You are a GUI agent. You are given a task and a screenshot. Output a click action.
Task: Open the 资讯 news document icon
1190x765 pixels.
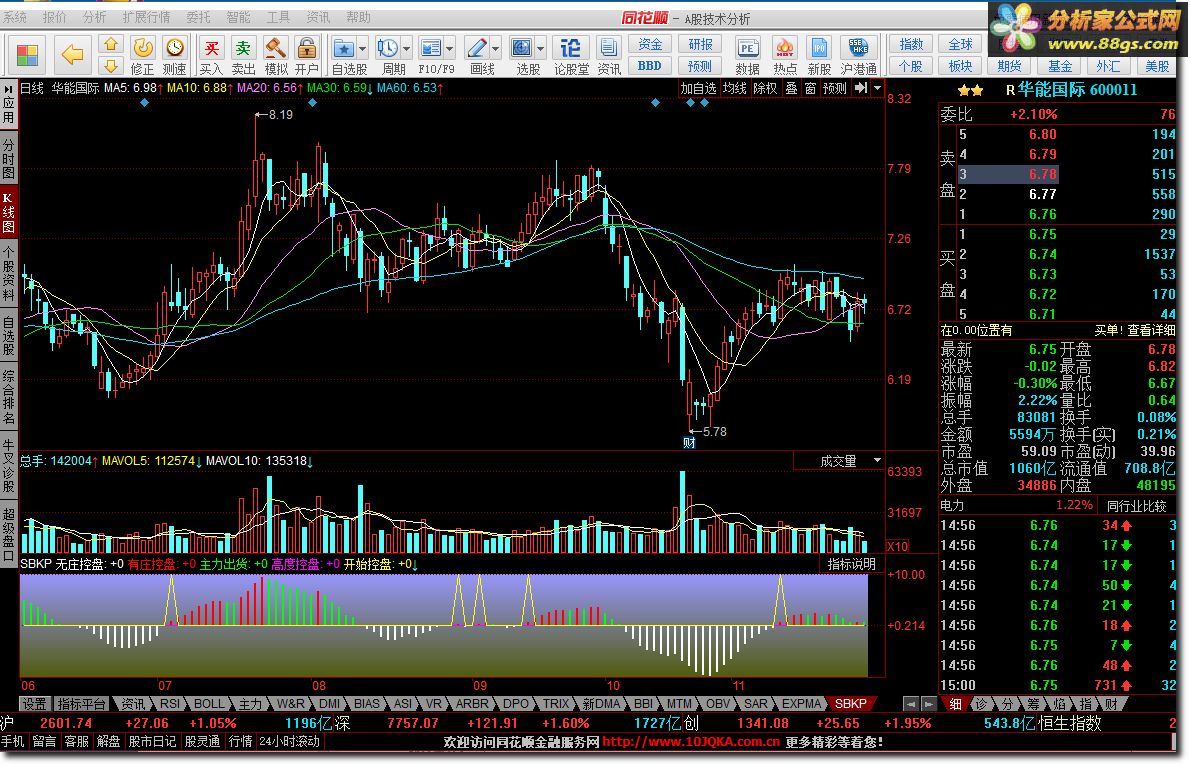(x=609, y=56)
